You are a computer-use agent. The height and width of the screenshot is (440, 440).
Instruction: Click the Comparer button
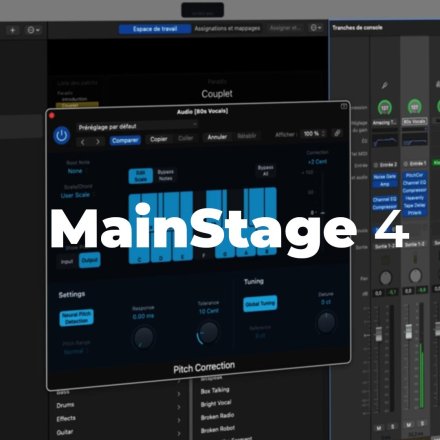point(125,140)
